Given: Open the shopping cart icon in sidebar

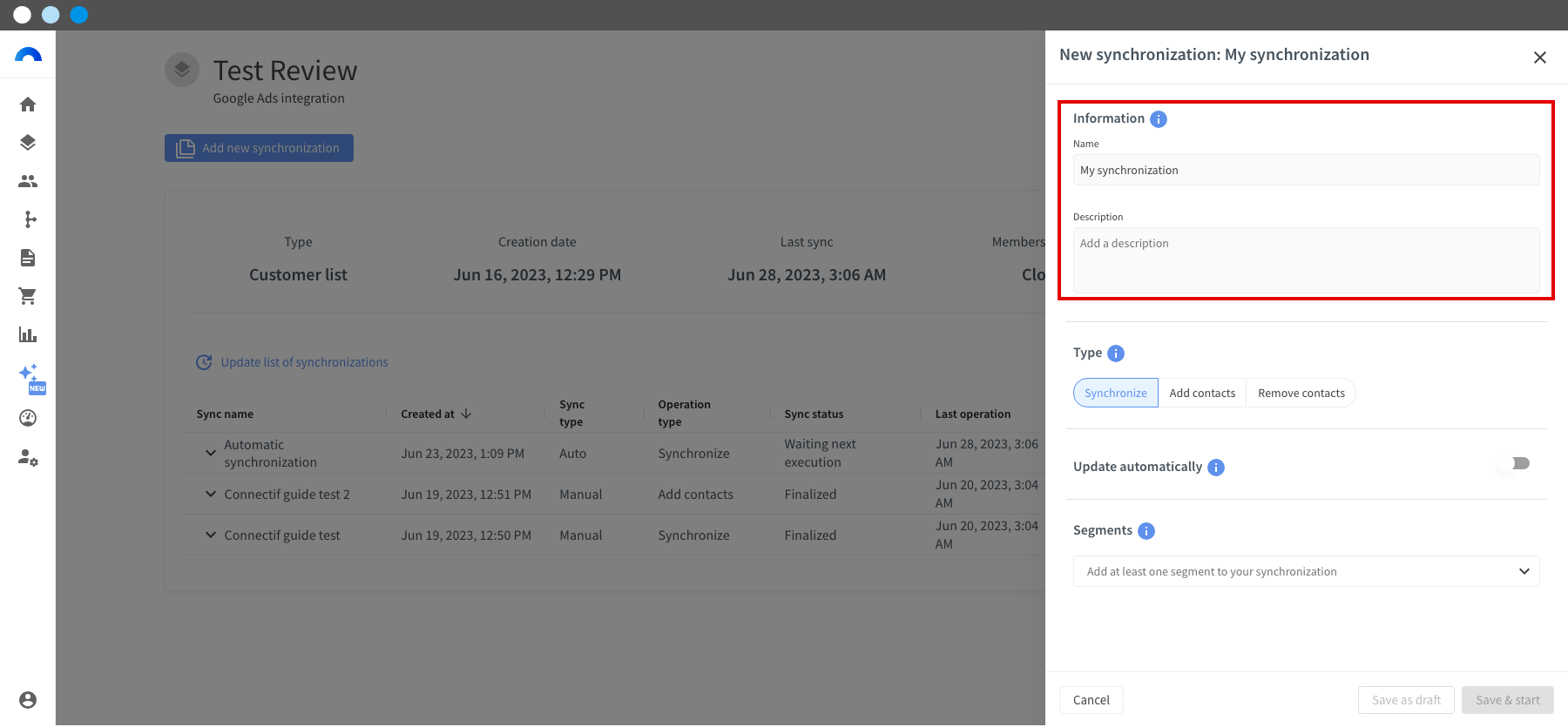Looking at the screenshot, I should point(28,296).
